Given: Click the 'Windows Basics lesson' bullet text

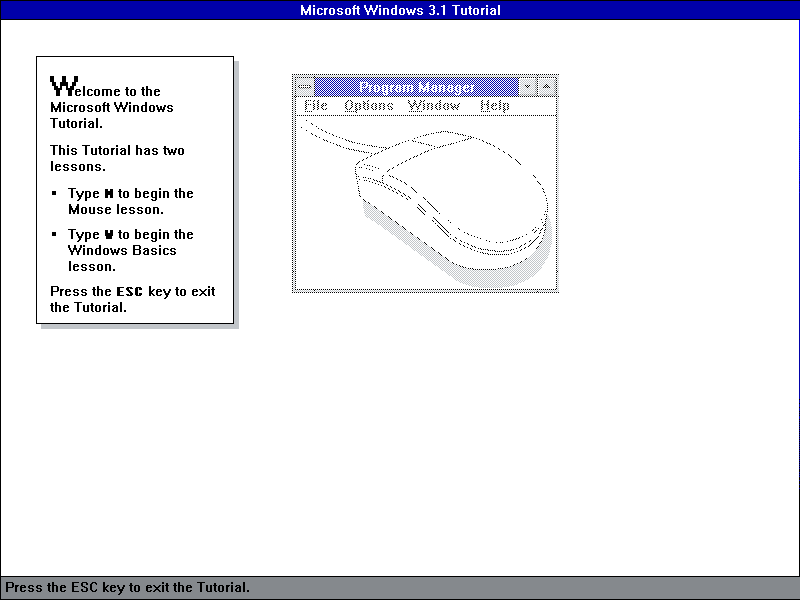Looking at the screenshot, I should [131, 250].
